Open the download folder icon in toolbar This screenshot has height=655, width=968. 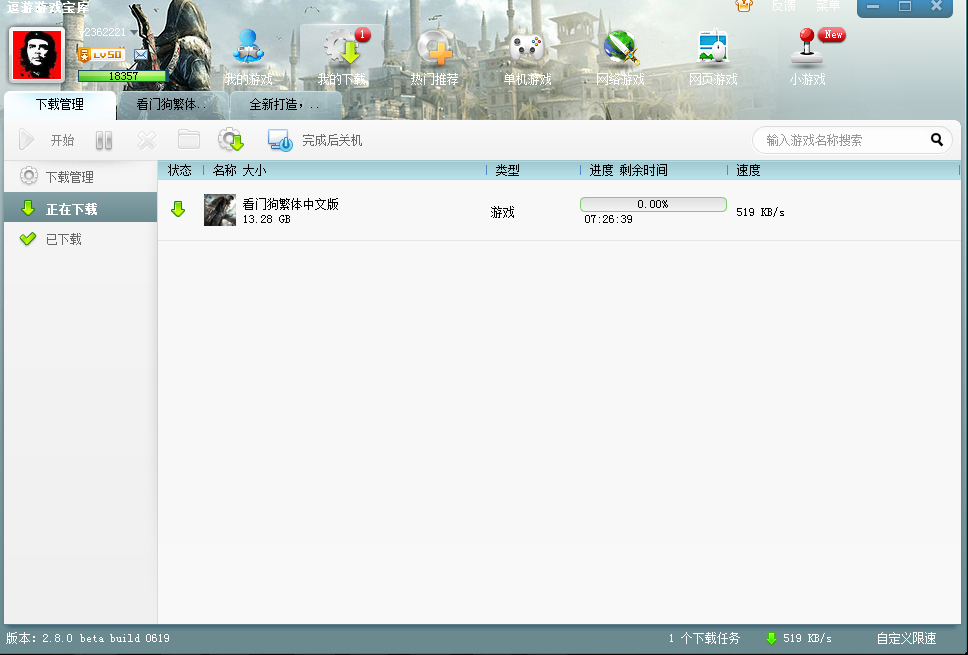[189, 140]
